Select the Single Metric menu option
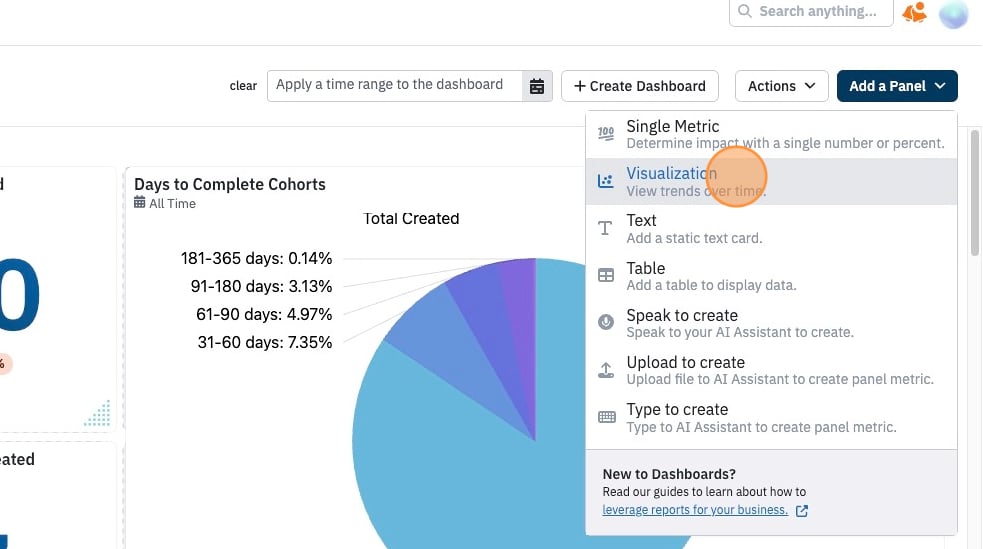 tap(771, 134)
